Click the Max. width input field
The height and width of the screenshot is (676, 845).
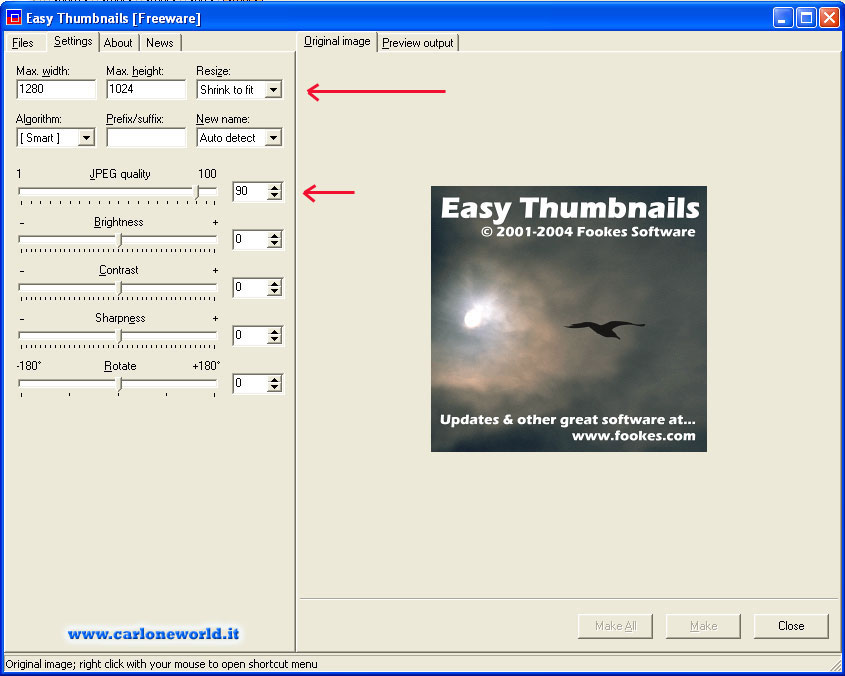pyautogui.click(x=56, y=89)
